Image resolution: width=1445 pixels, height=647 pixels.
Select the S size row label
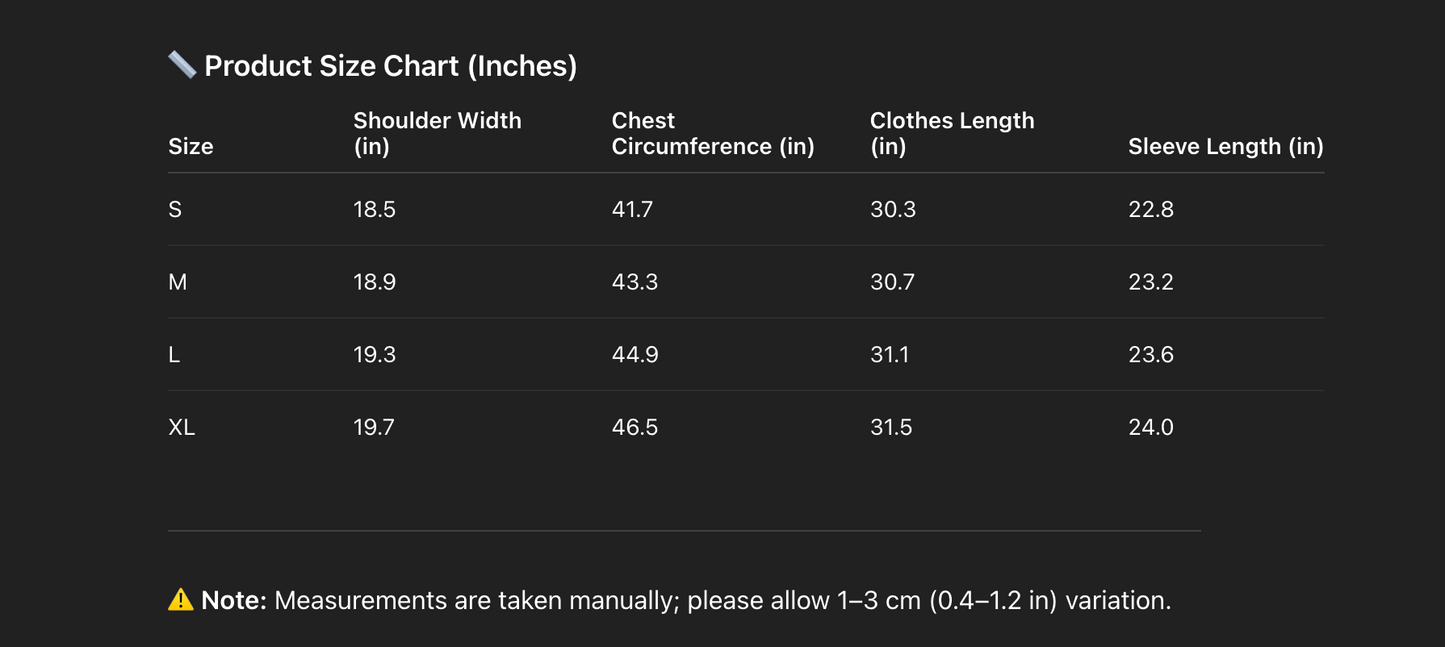click(x=175, y=209)
